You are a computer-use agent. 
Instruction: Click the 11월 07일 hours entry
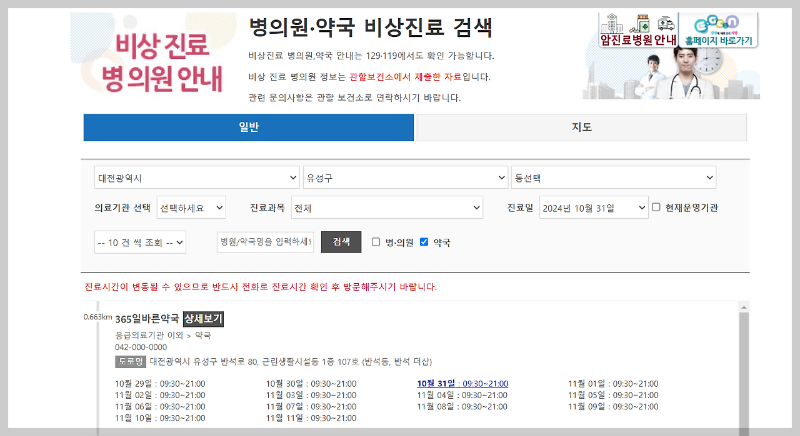click(x=311, y=407)
